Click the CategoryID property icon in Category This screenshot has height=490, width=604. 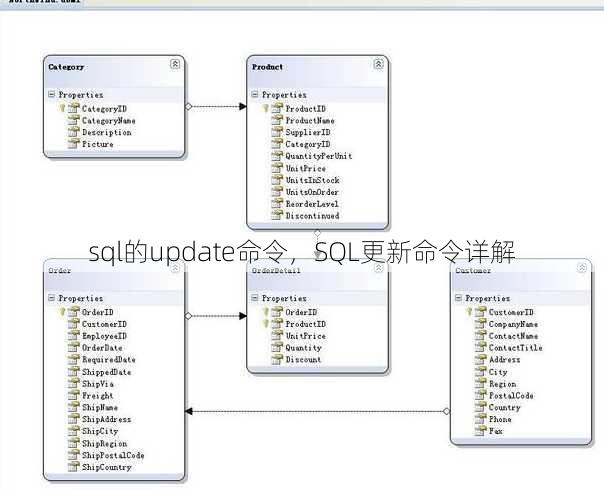pyautogui.click(x=73, y=108)
